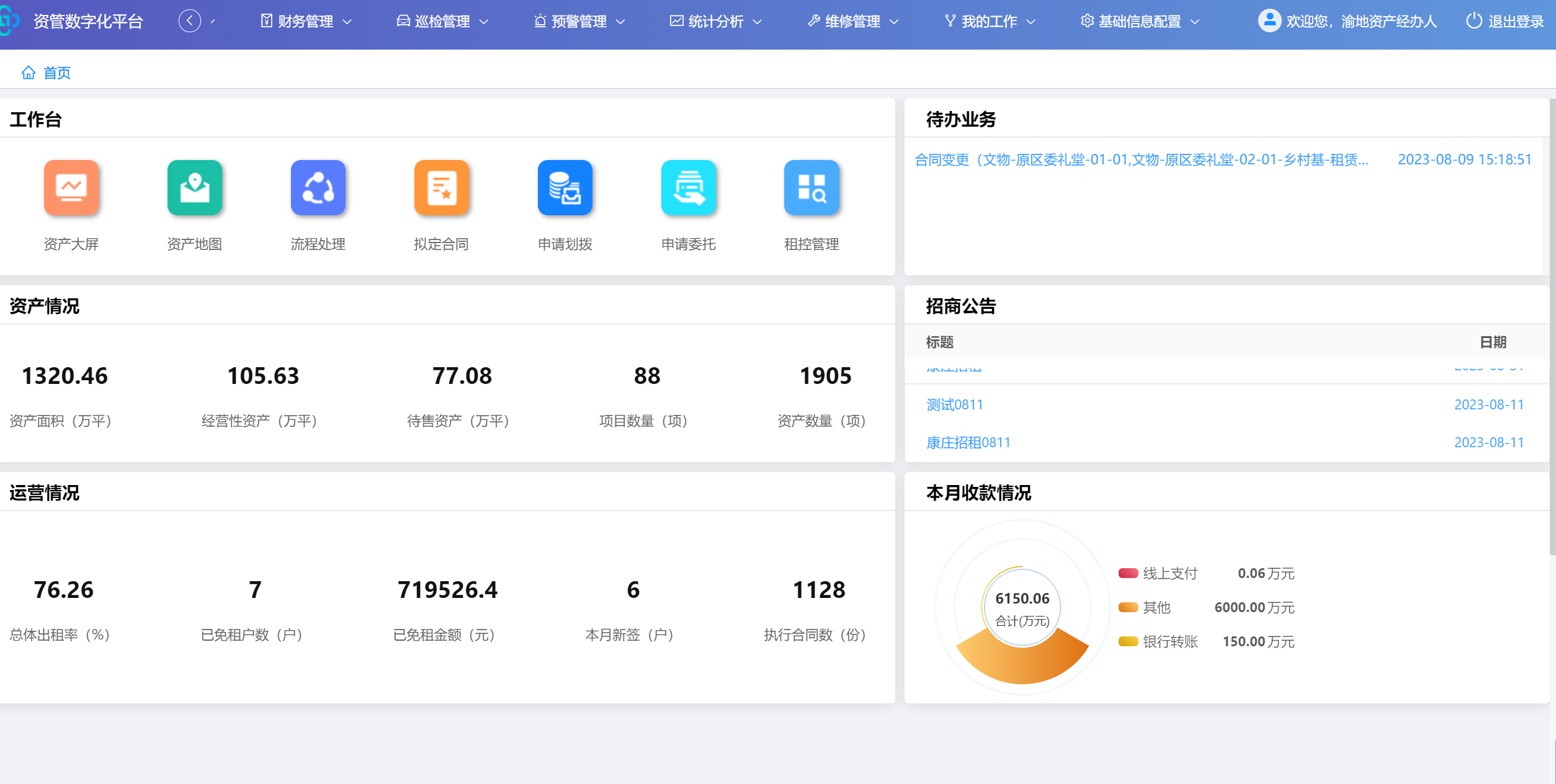Expand the 统计分析 dropdown chevron
The image size is (1556, 784).
(x=757, y=22)
